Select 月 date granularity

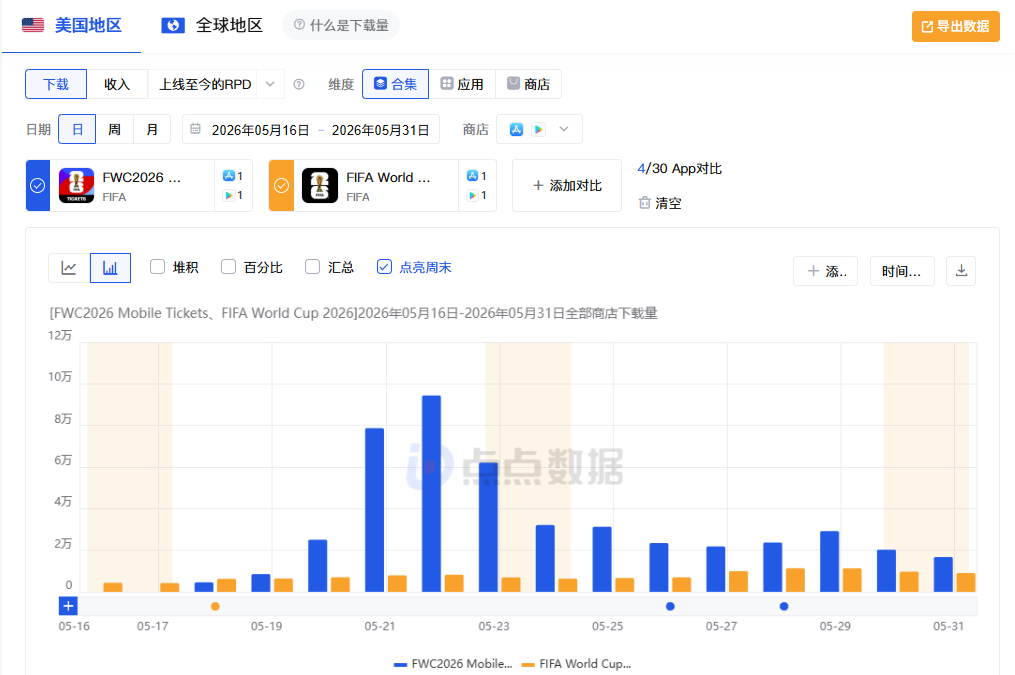pyautogui.click(x=152, y=129)
